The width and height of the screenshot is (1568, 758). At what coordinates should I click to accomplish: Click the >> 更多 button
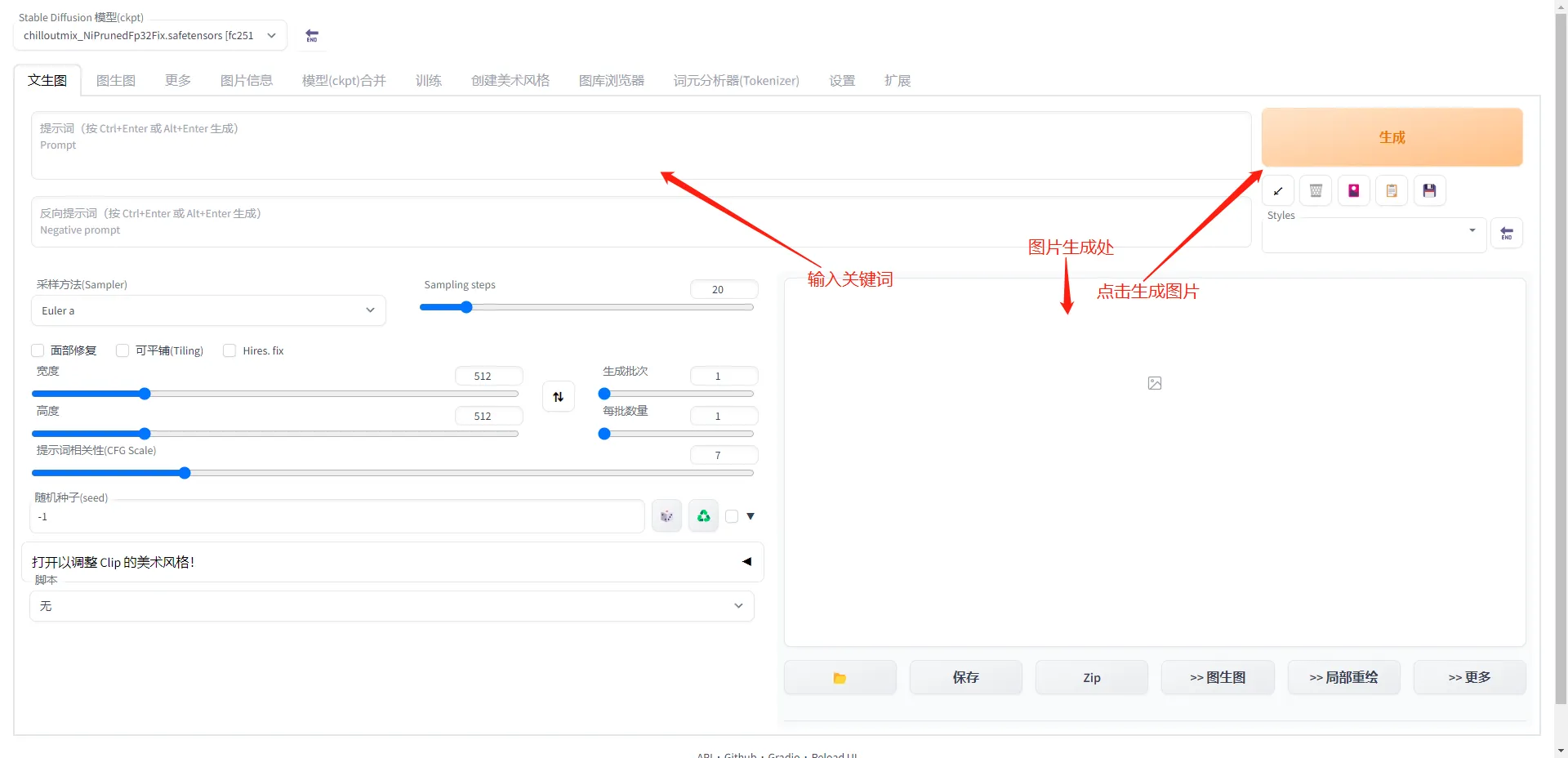(x=1470, y=678)
